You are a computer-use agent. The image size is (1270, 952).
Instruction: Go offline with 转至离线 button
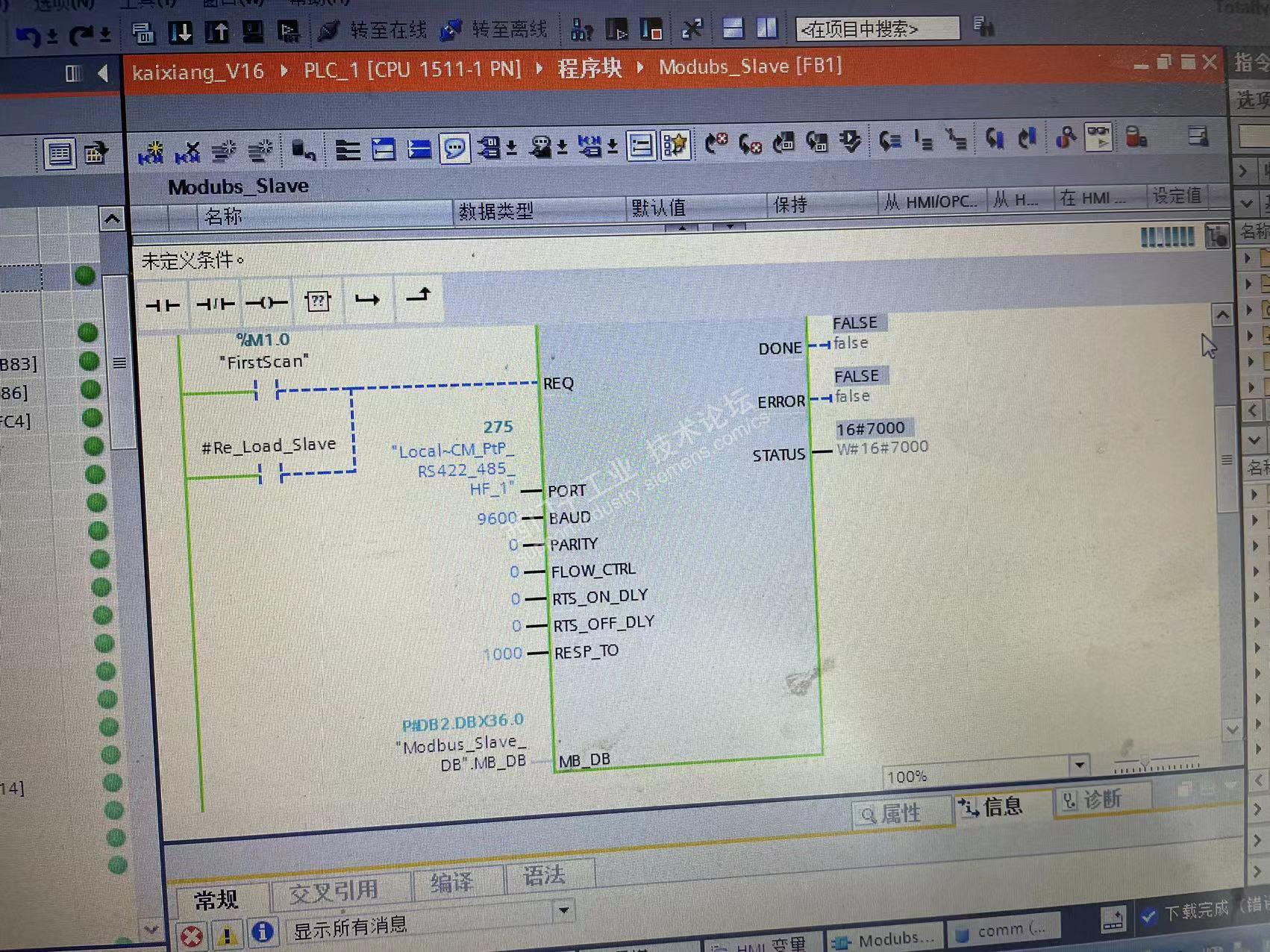point(493,30)
